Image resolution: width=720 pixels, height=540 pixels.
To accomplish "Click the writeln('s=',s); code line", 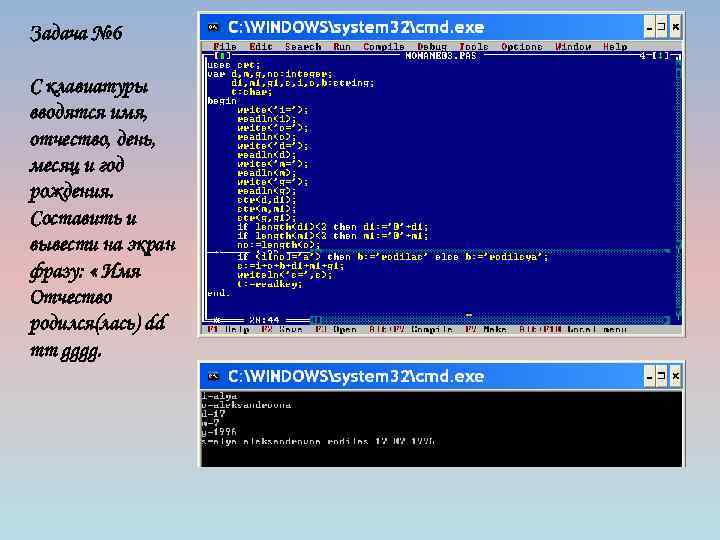I will [284, 275].
